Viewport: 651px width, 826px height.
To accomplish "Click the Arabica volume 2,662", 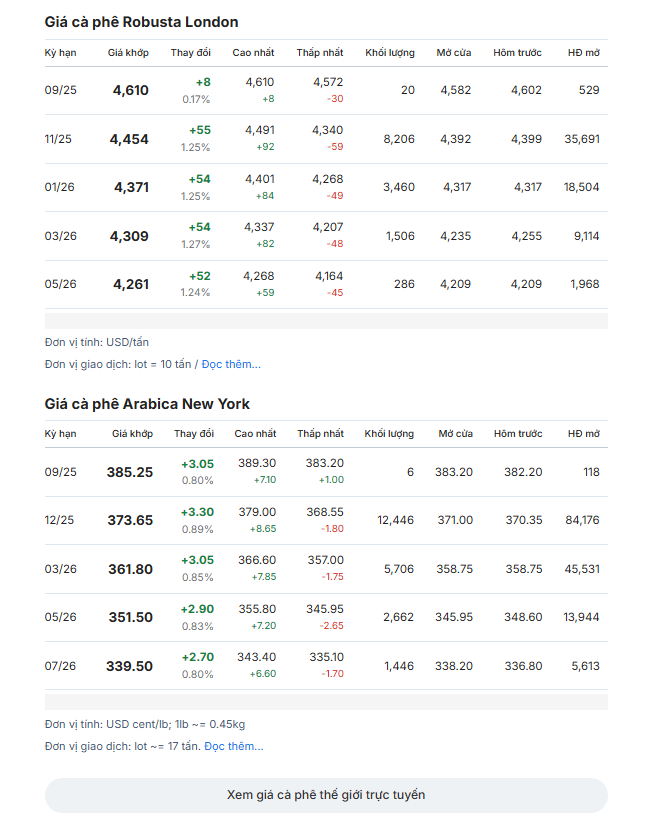I will (x=398, y=617).
